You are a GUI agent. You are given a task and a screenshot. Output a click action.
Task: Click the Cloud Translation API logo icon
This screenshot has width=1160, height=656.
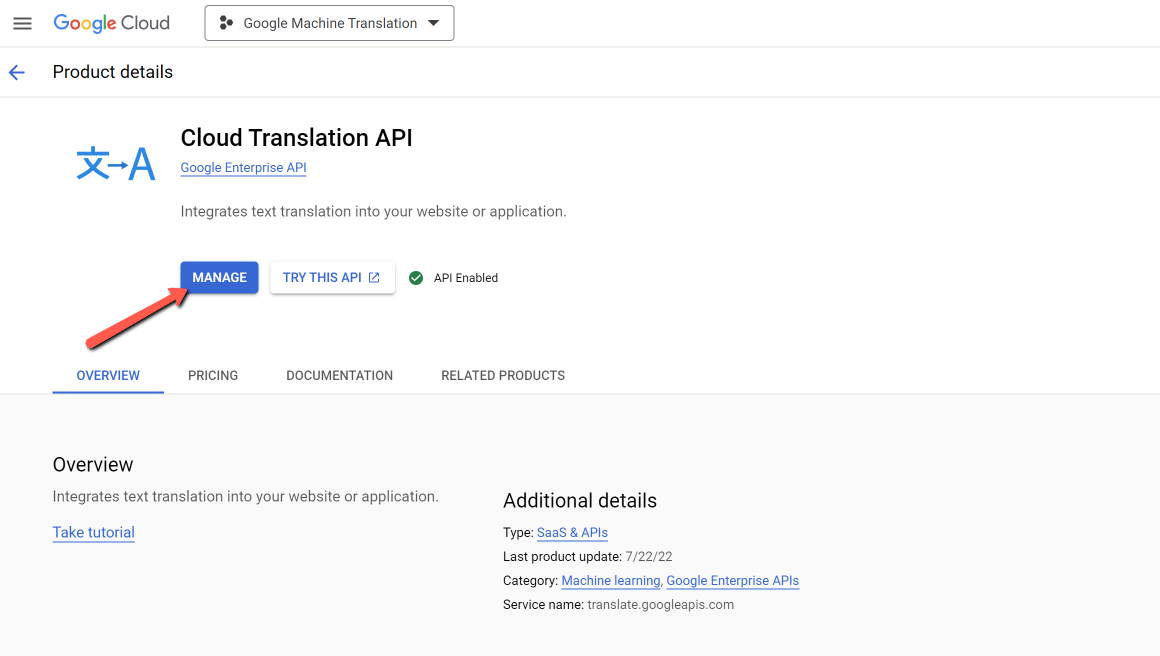pos(116,163)
